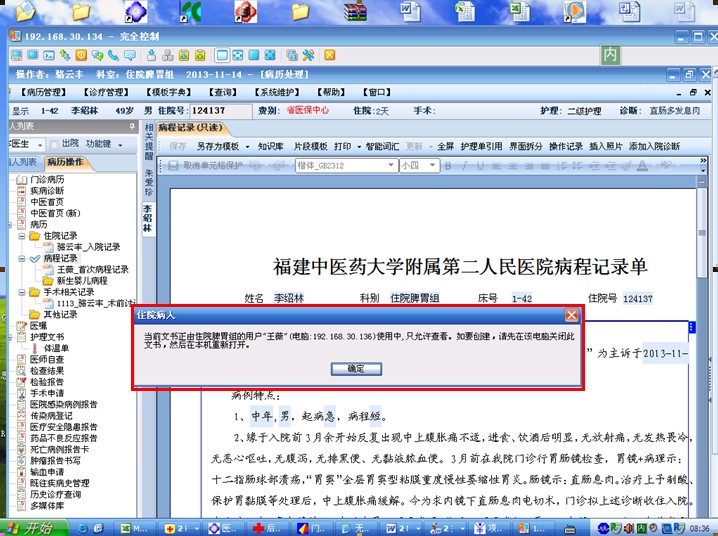Click the wrench and screwdriver settings icon
718x536 pixels.
(x=308, y=55)
